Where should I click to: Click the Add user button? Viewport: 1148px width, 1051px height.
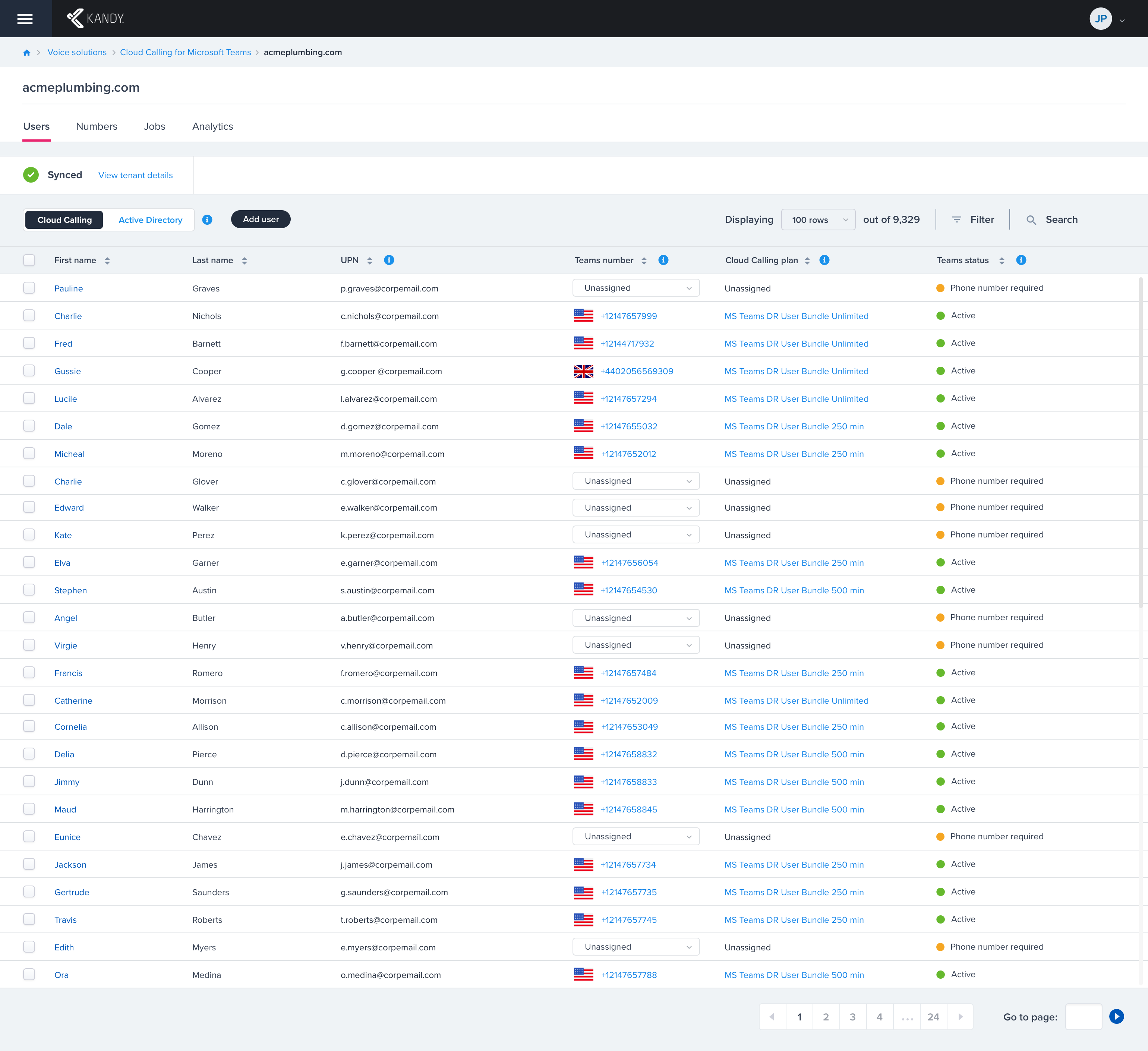[x=261, y=219]
